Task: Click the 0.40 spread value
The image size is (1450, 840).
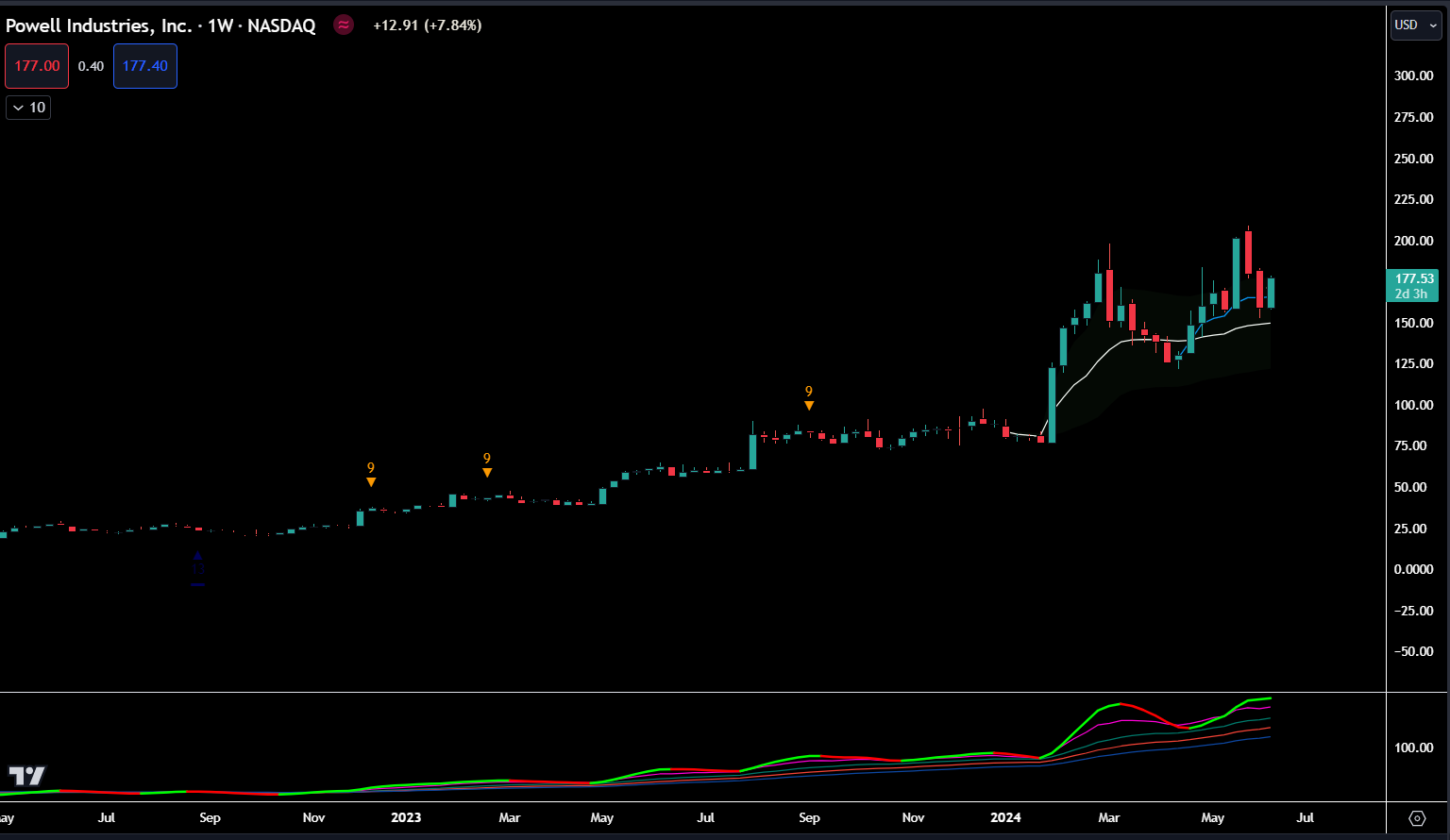Action: (91, 66)
